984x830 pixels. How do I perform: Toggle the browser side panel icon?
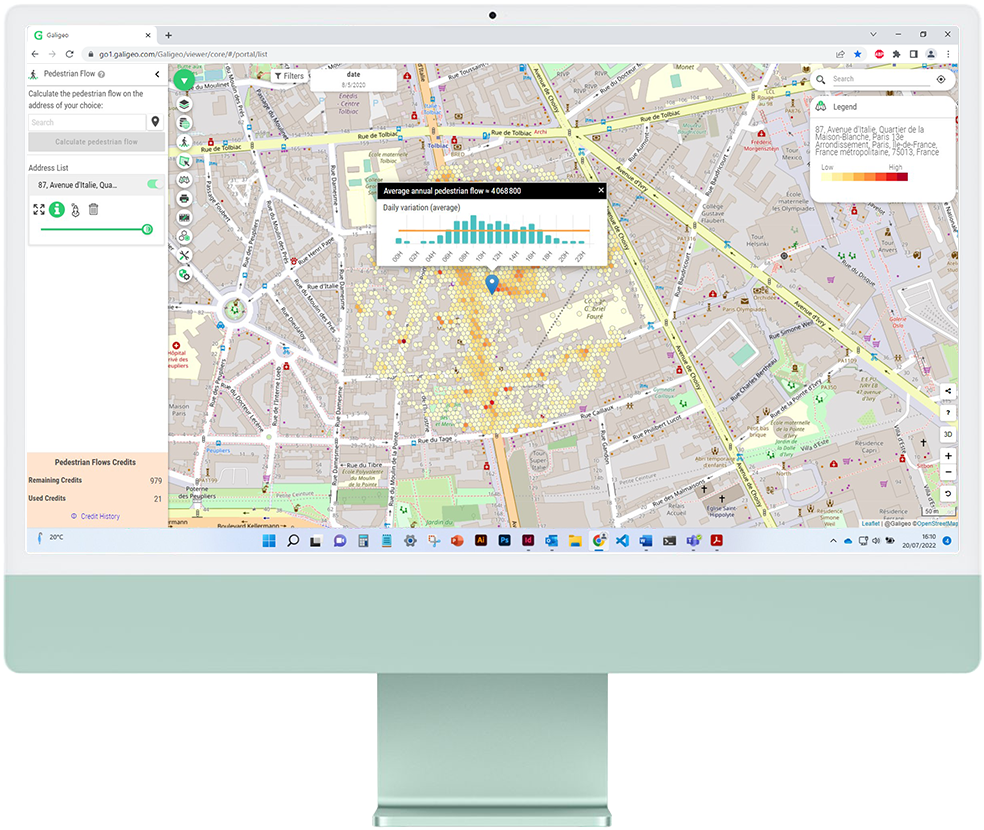pos(914,54)
